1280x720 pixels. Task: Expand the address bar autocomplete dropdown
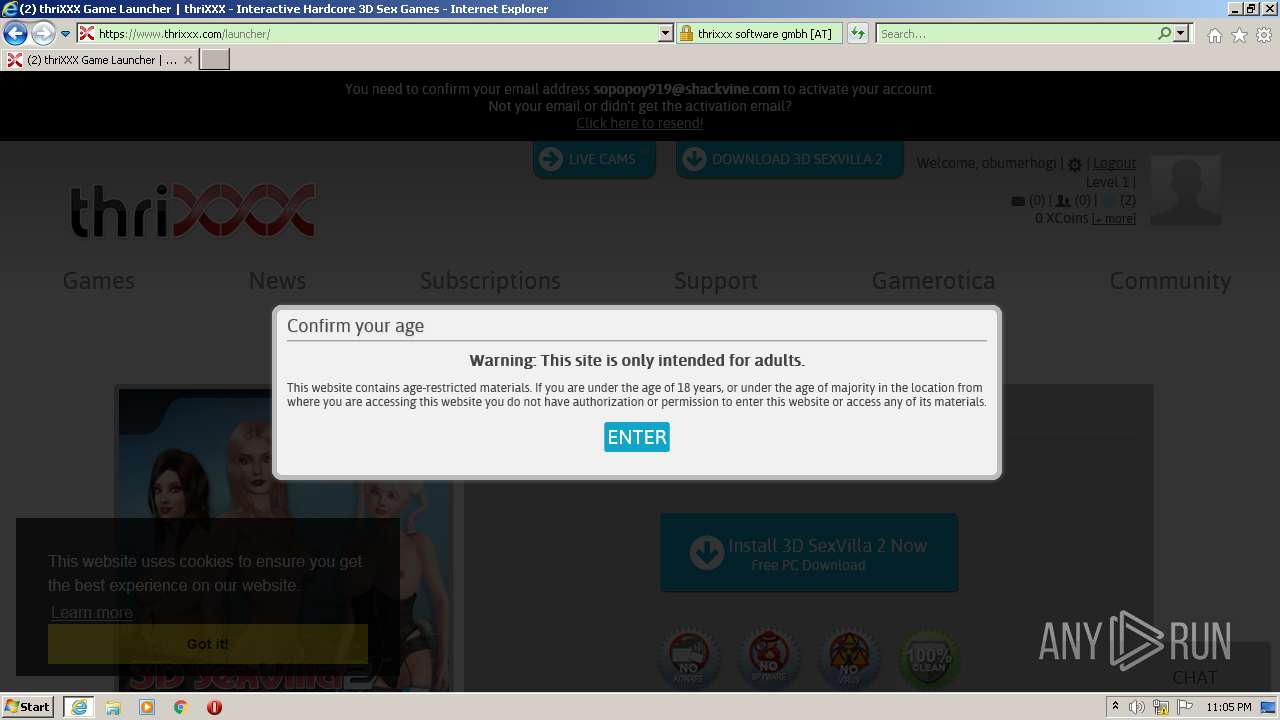click(666, 34)
